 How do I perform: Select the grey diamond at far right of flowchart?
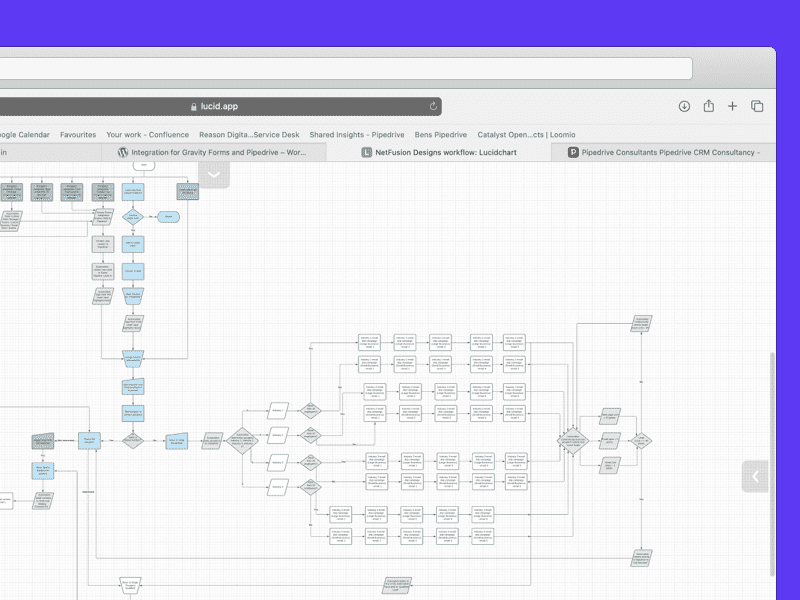tap(641, 441)
